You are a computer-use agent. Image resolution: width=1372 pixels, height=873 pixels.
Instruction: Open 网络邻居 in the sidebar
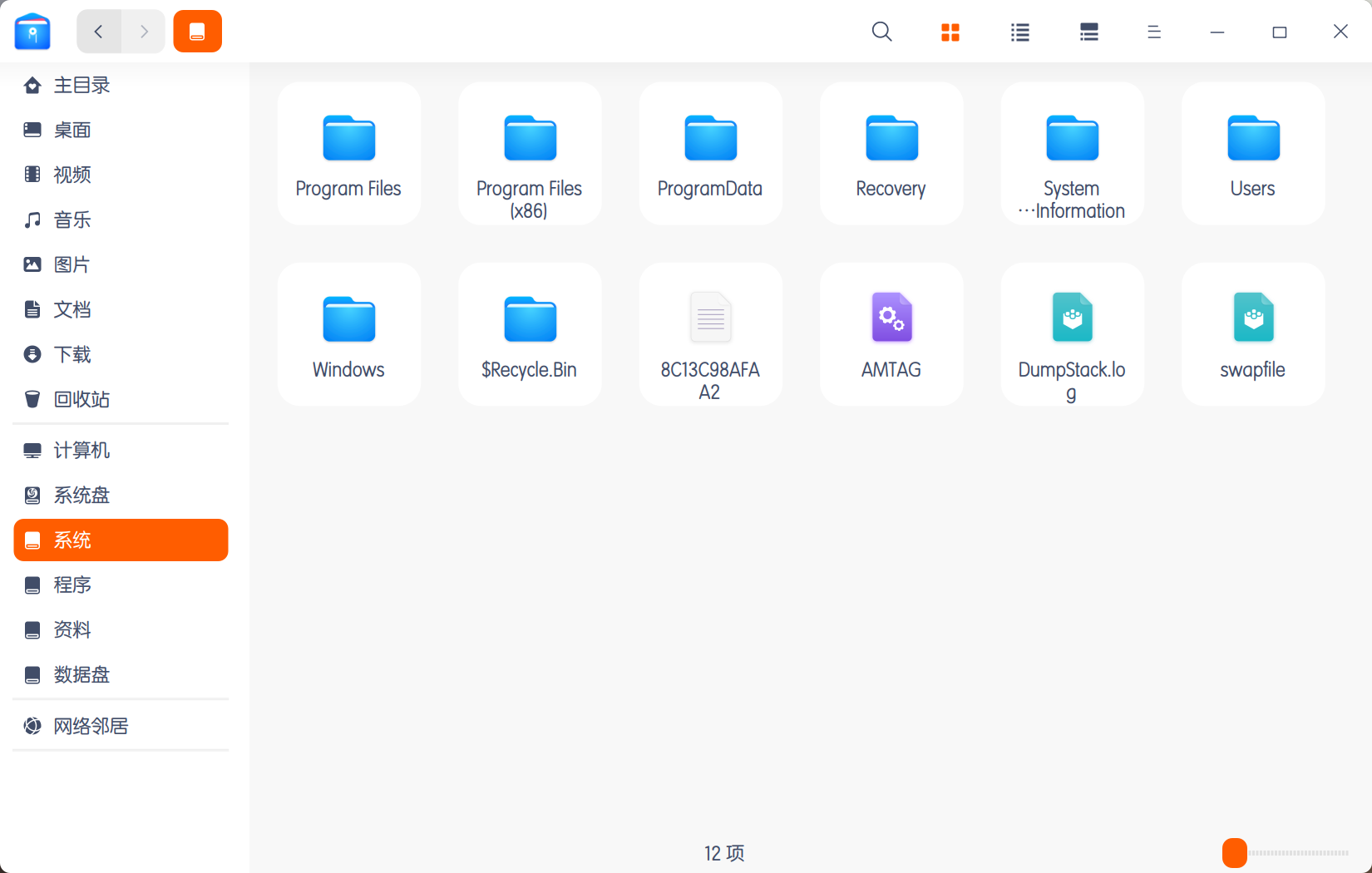121,726
